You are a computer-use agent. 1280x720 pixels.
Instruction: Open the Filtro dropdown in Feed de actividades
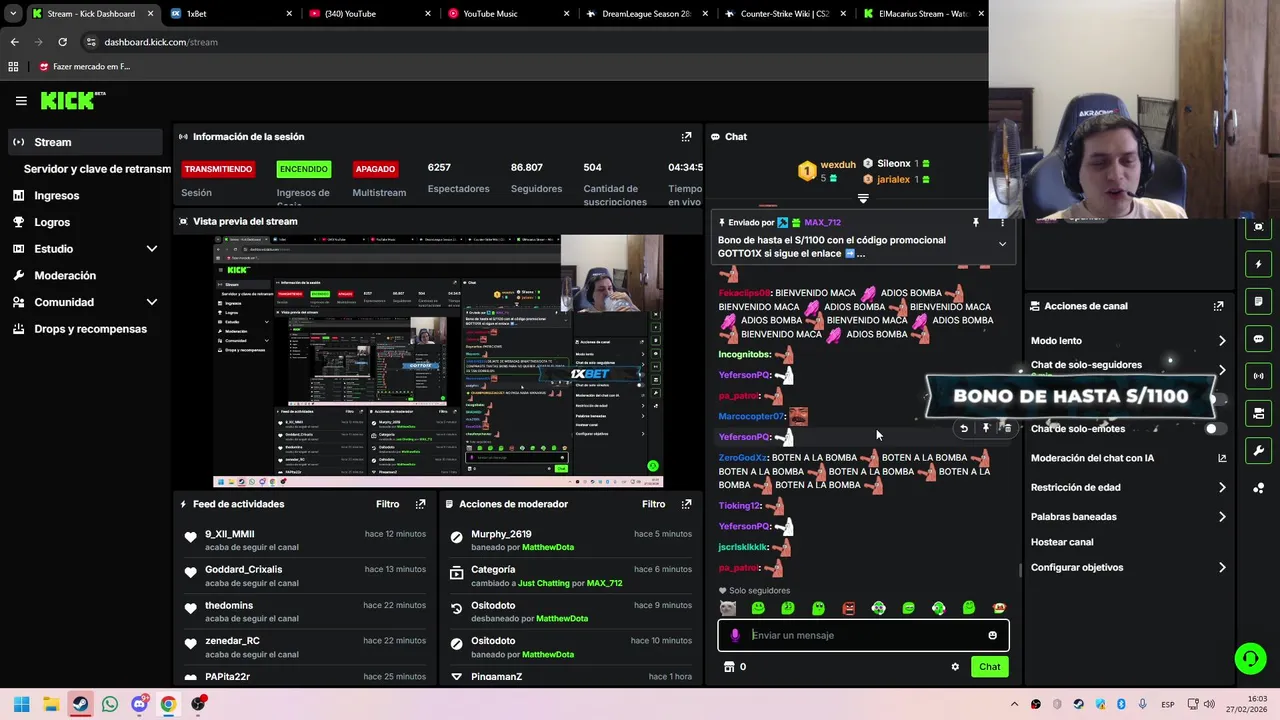387,504
